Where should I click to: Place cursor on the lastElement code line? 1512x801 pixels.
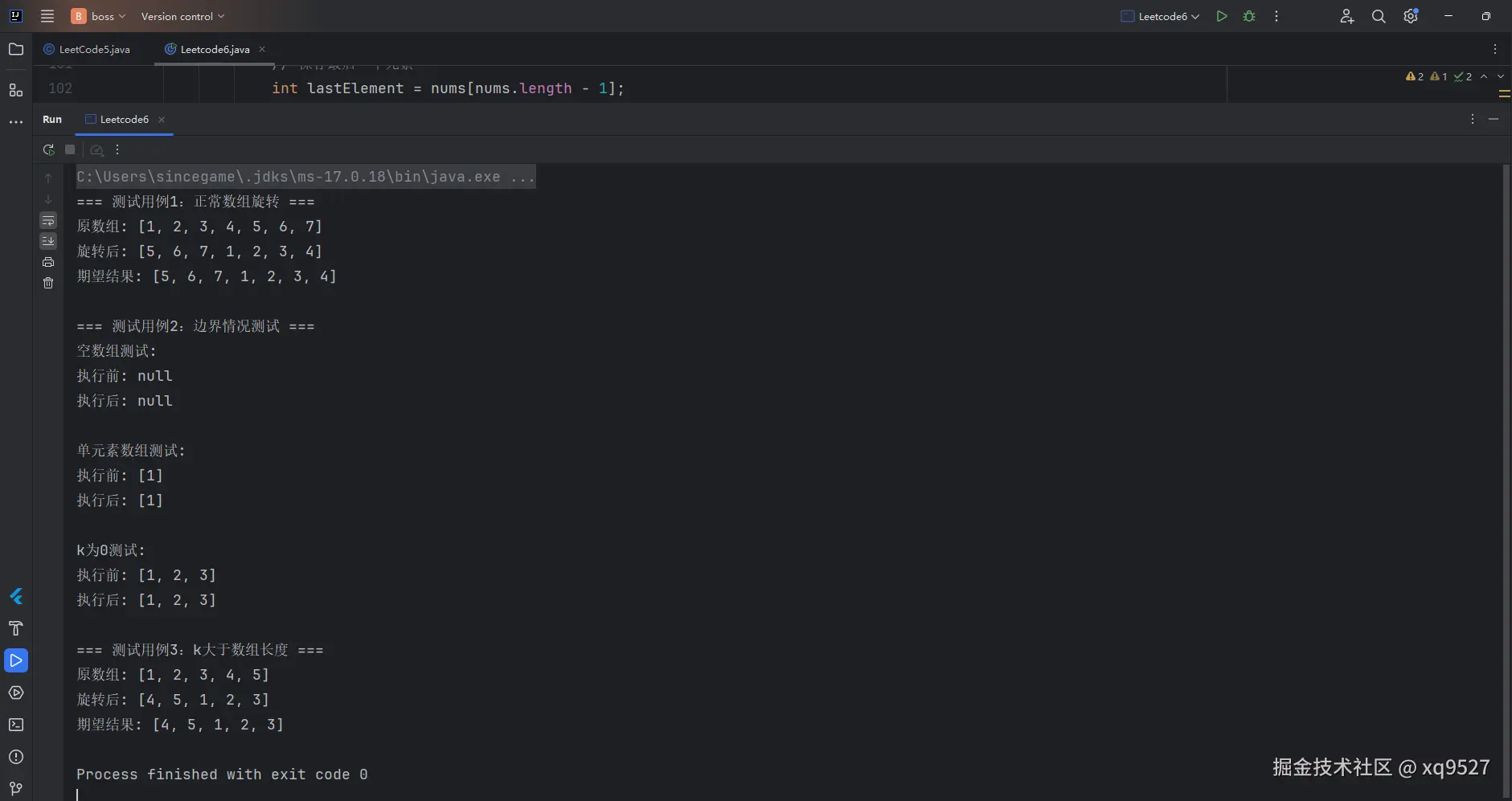448,88
